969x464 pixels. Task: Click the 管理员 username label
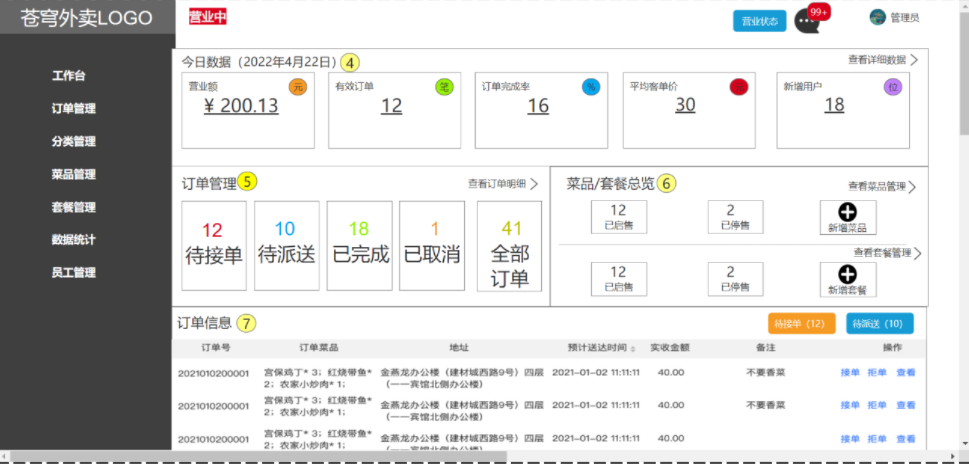coord(905,18)
